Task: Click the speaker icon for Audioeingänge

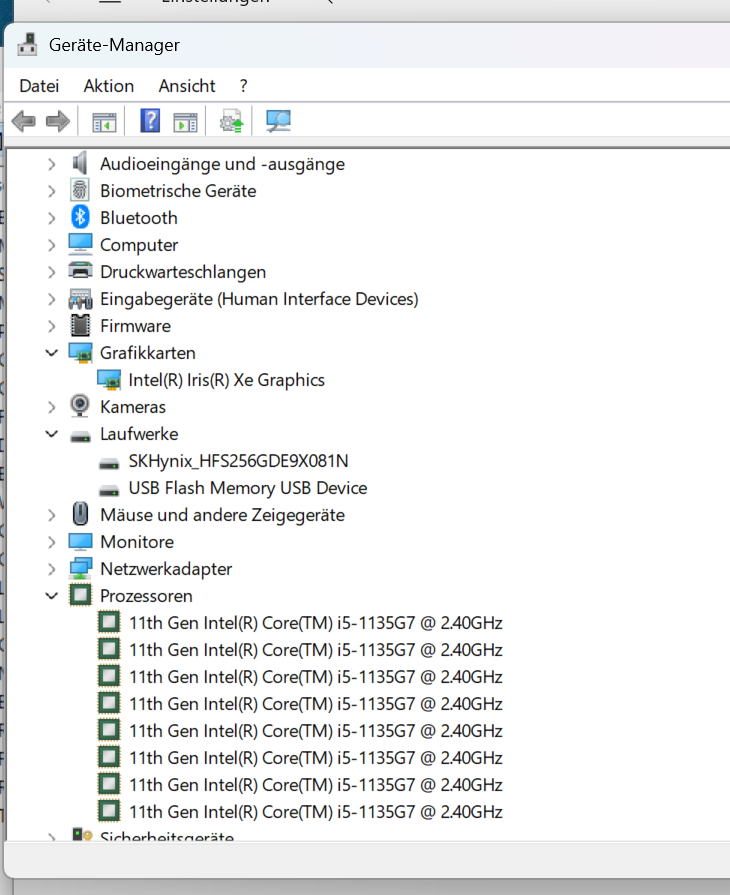Action: (80, 164)
